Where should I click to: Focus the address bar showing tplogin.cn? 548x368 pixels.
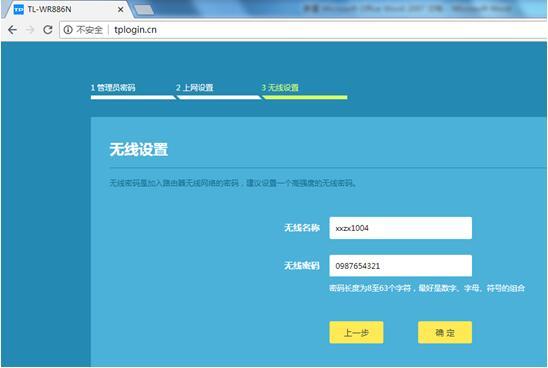303,30
